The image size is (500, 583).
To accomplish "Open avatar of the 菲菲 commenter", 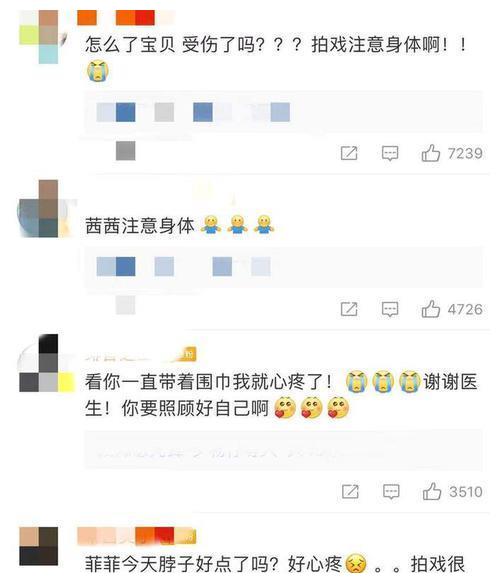I will click(x=39, y=546).
